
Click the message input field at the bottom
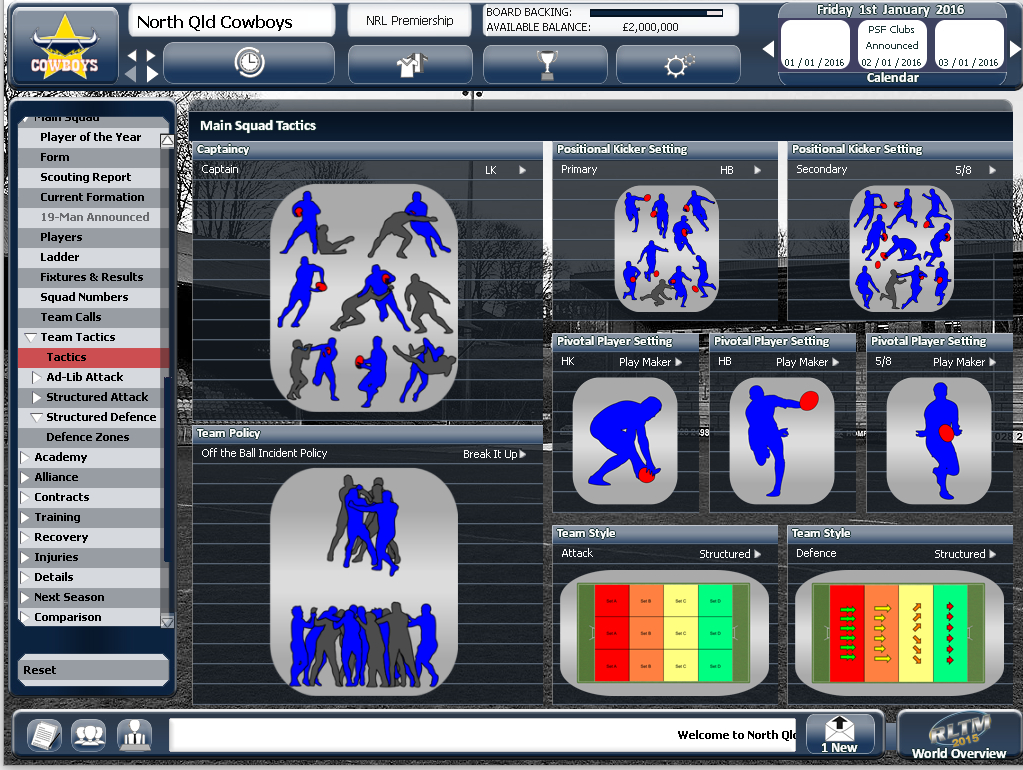(480, 735)
